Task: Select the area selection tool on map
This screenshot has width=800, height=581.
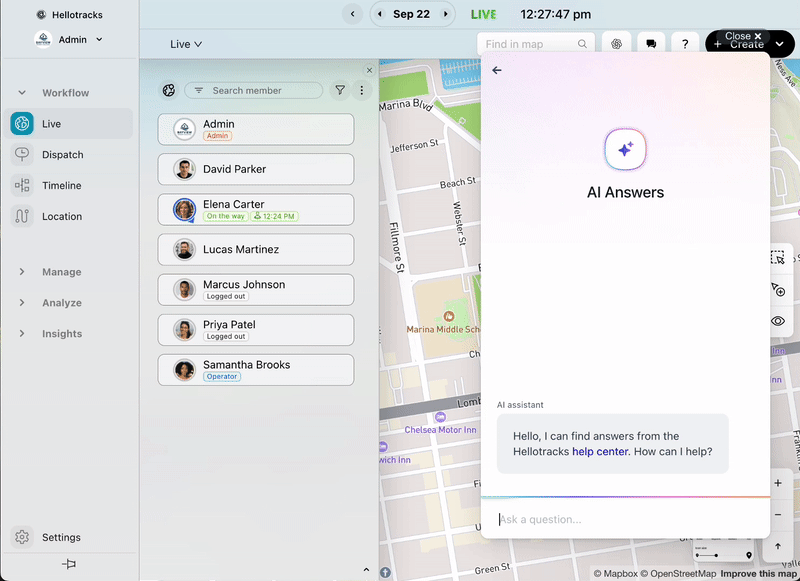Action: tap(778, 258)
